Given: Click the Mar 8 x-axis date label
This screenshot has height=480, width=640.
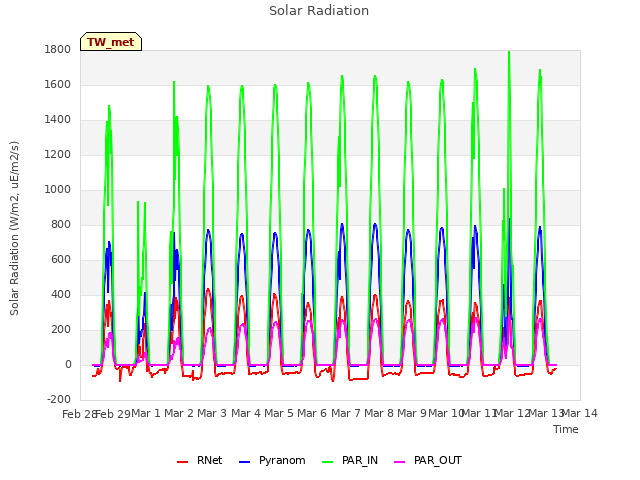Looking at the screenshot, I should point(379,413).
